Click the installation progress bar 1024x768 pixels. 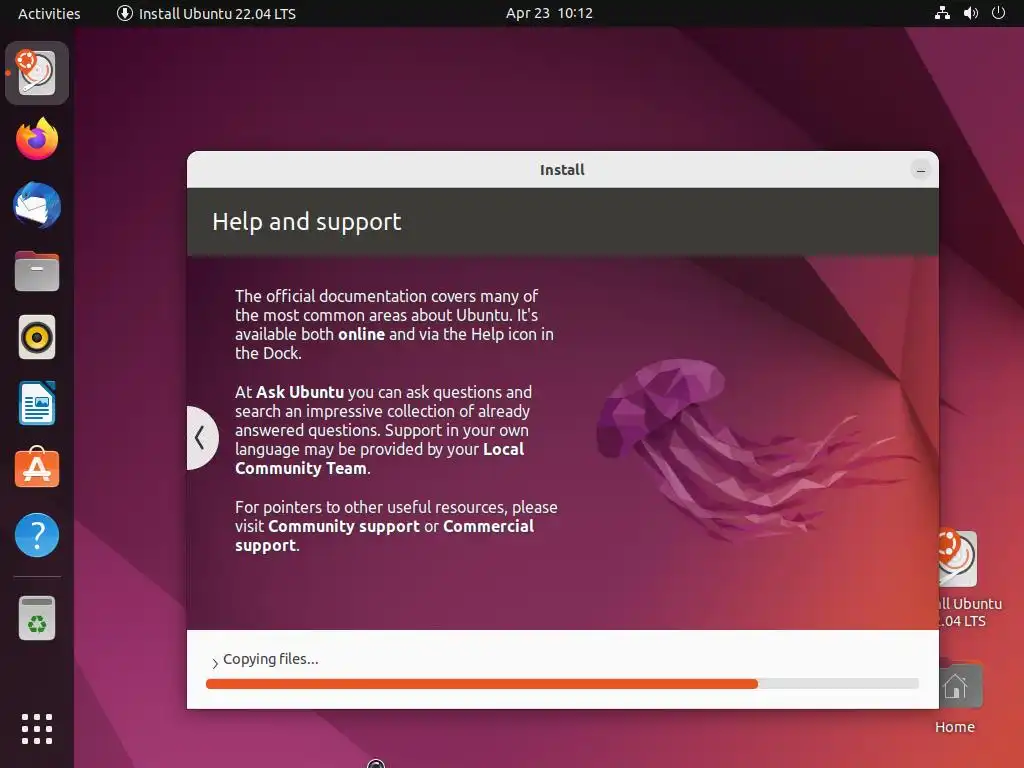coord(562,684)
